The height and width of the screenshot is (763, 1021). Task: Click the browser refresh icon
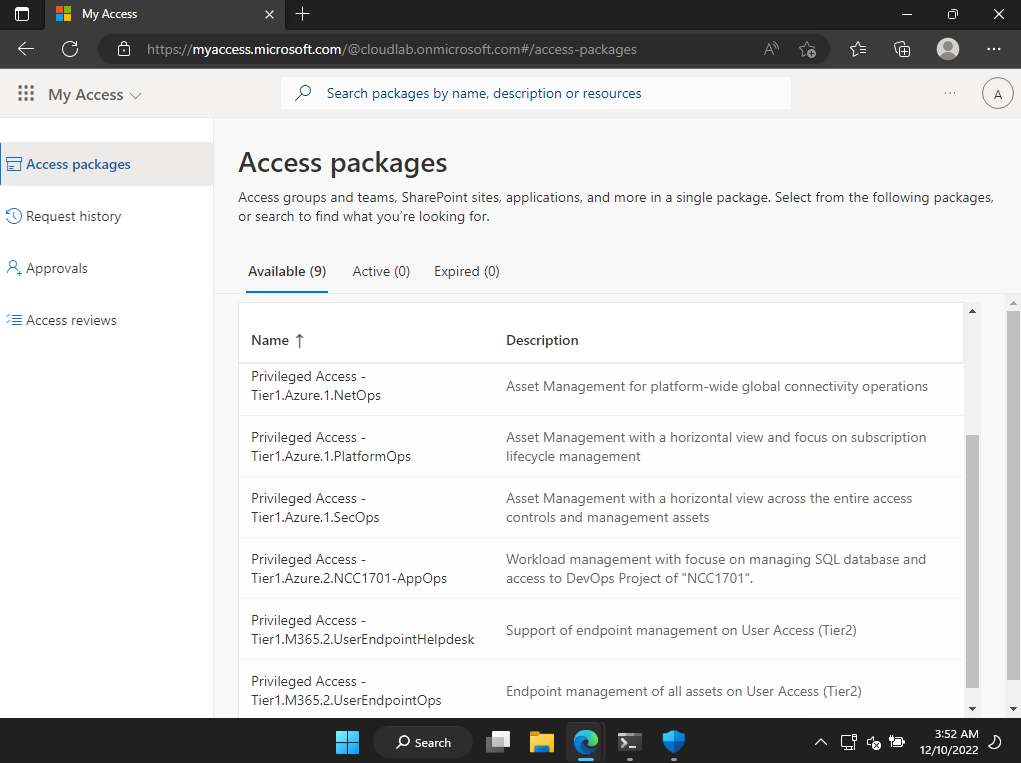[70, 49]
